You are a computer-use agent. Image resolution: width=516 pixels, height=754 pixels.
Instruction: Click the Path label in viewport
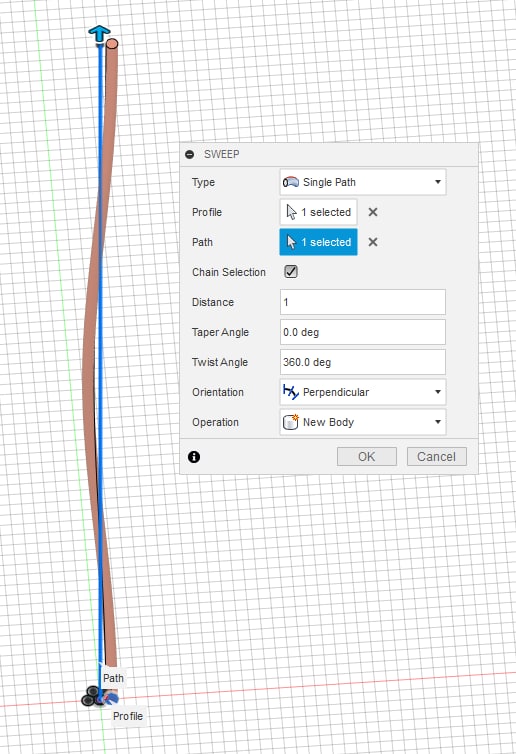(113, 678)
